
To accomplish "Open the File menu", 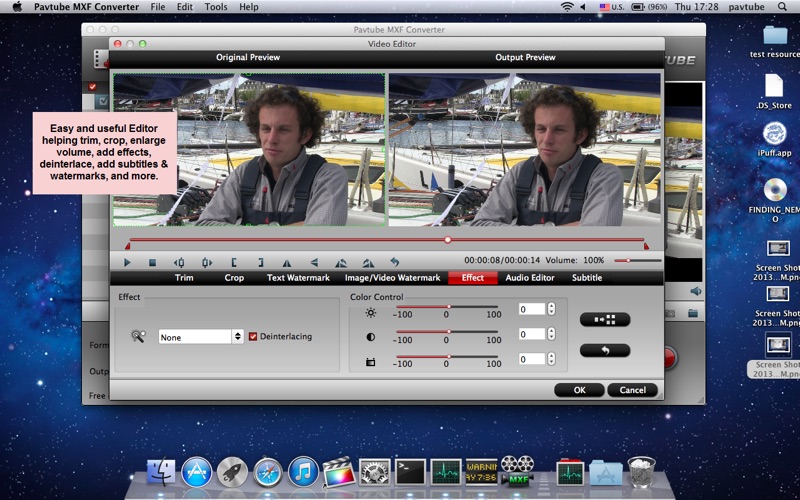I will 158,7.
